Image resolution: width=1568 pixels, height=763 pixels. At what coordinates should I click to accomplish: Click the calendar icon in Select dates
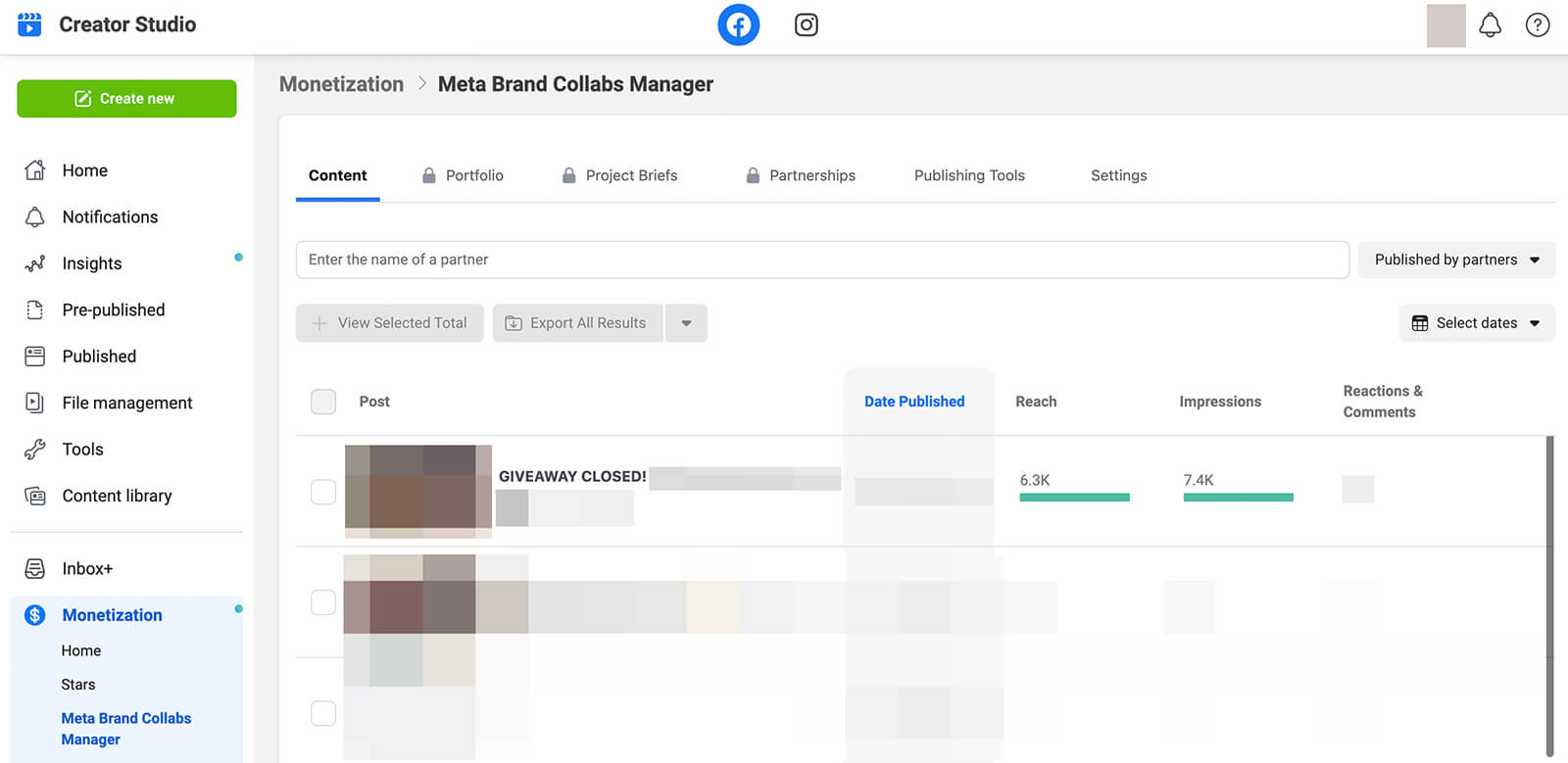click(1419, 323)
